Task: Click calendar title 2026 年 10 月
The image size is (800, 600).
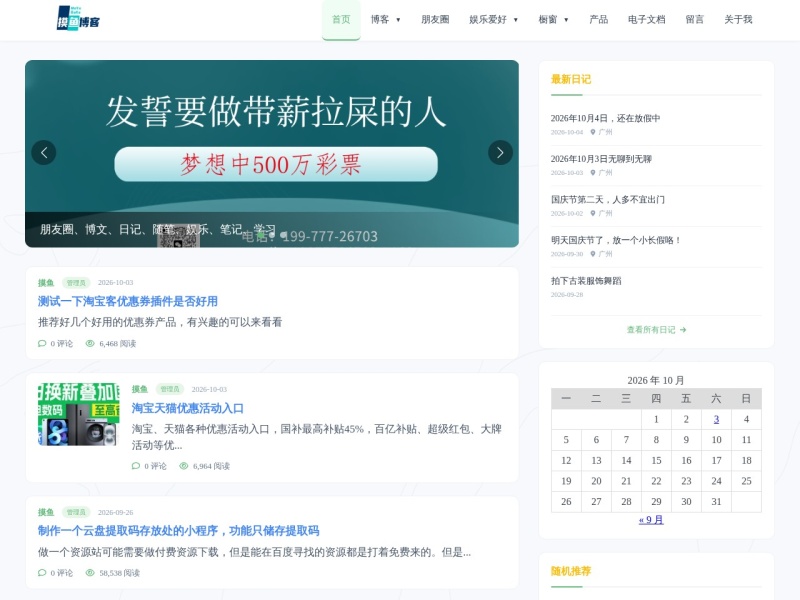Action: pos(656,381)
